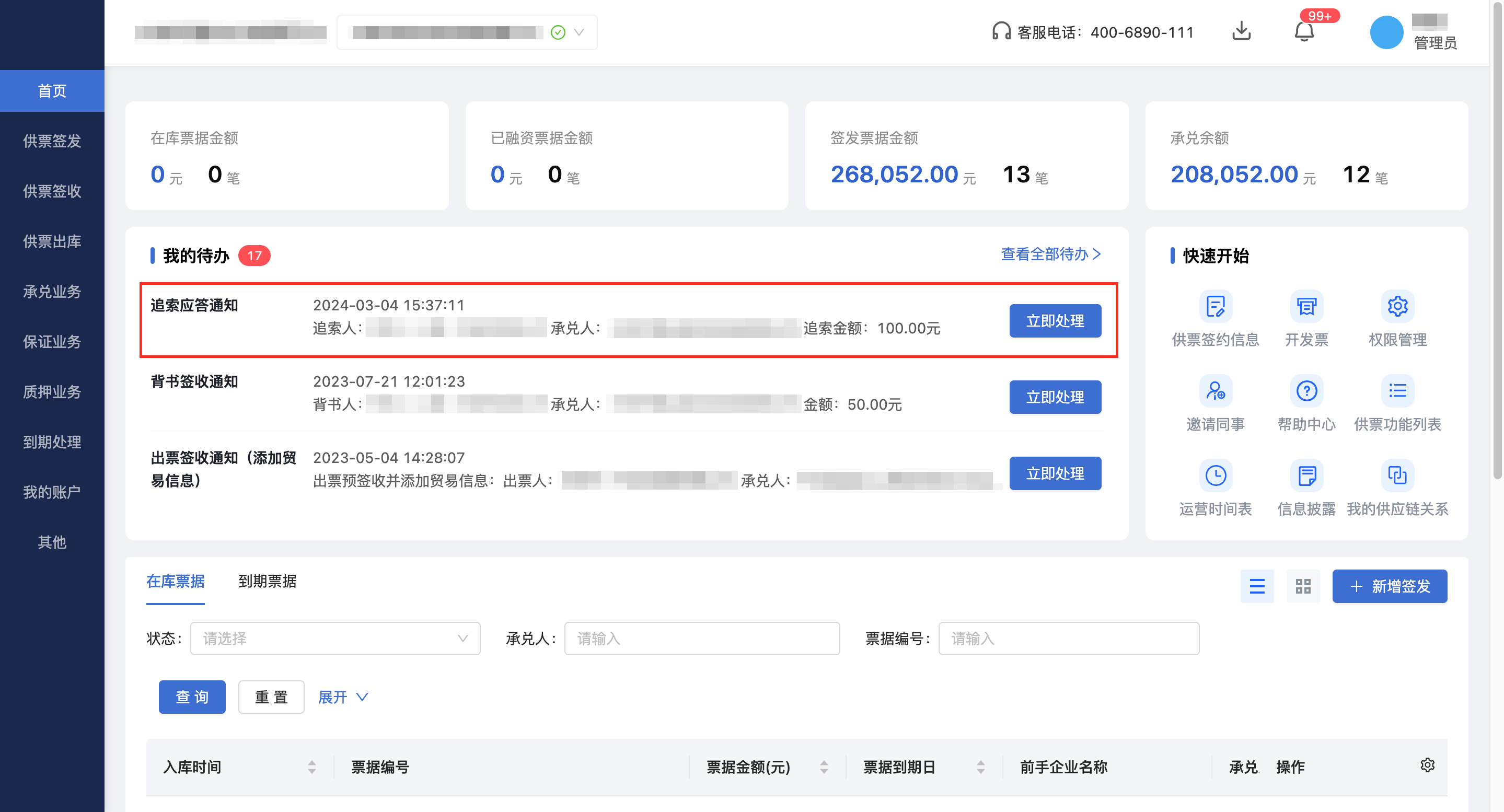The height and width of the screenshot is (812, 1504).
Task: Open 承兑业务 sidebar menu
Action: coord(52,291)
